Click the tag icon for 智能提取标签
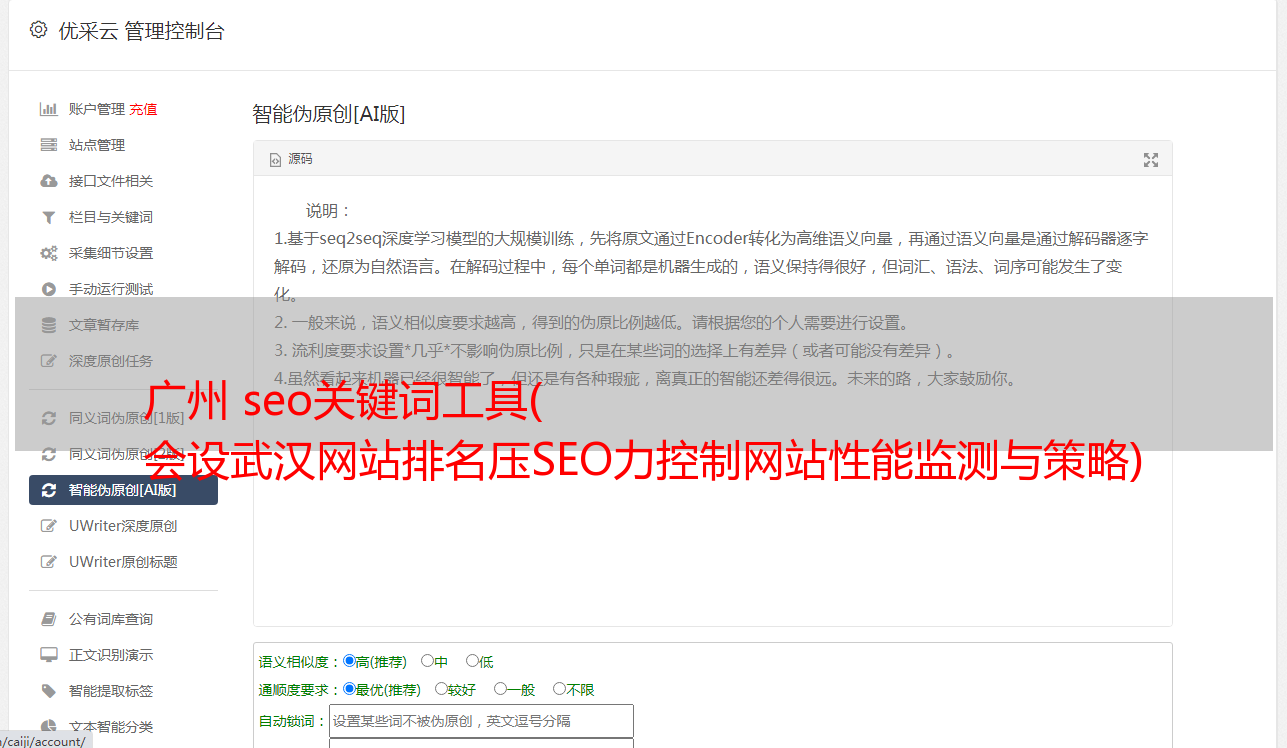The image size is (1287, 748). [48, 691]
